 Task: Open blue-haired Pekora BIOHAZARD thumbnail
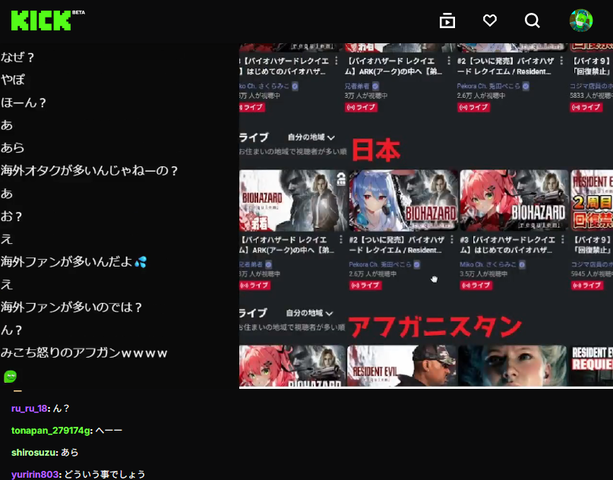(x=403, y=200)
